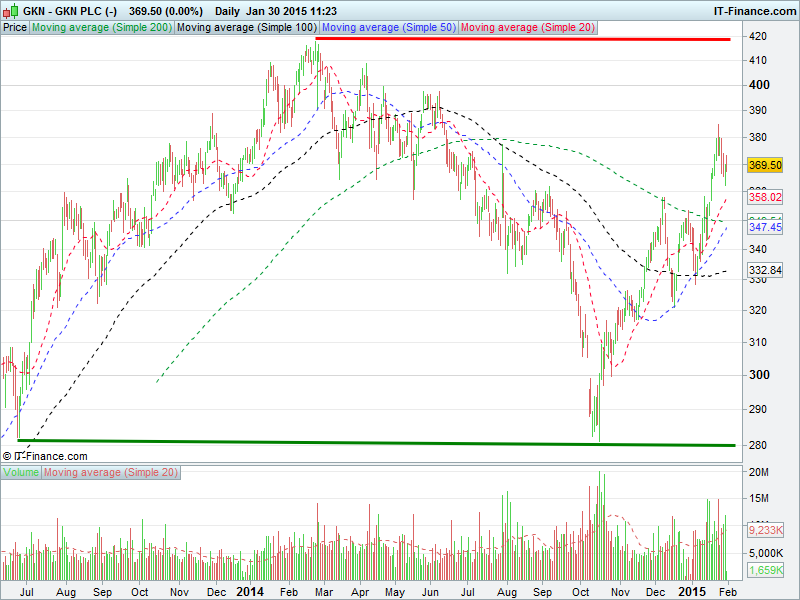Select the Moving average (Simple 100) legend

pos(246,28)
